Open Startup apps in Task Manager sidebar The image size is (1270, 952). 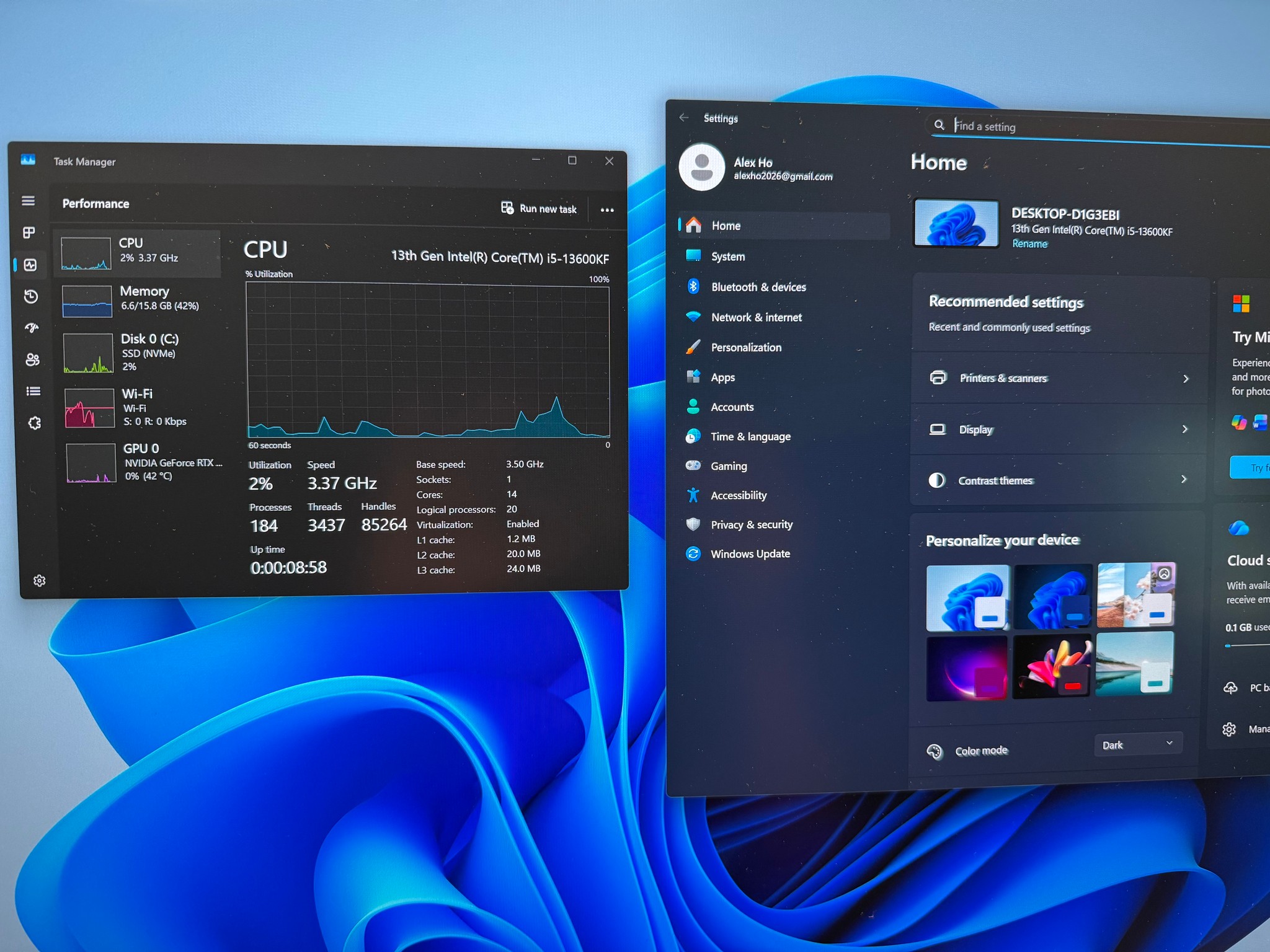pos(32,328)
